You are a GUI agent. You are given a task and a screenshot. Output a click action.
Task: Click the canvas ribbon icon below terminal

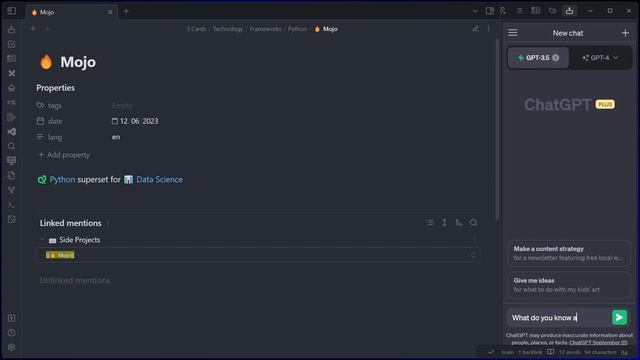coord(11,219)
